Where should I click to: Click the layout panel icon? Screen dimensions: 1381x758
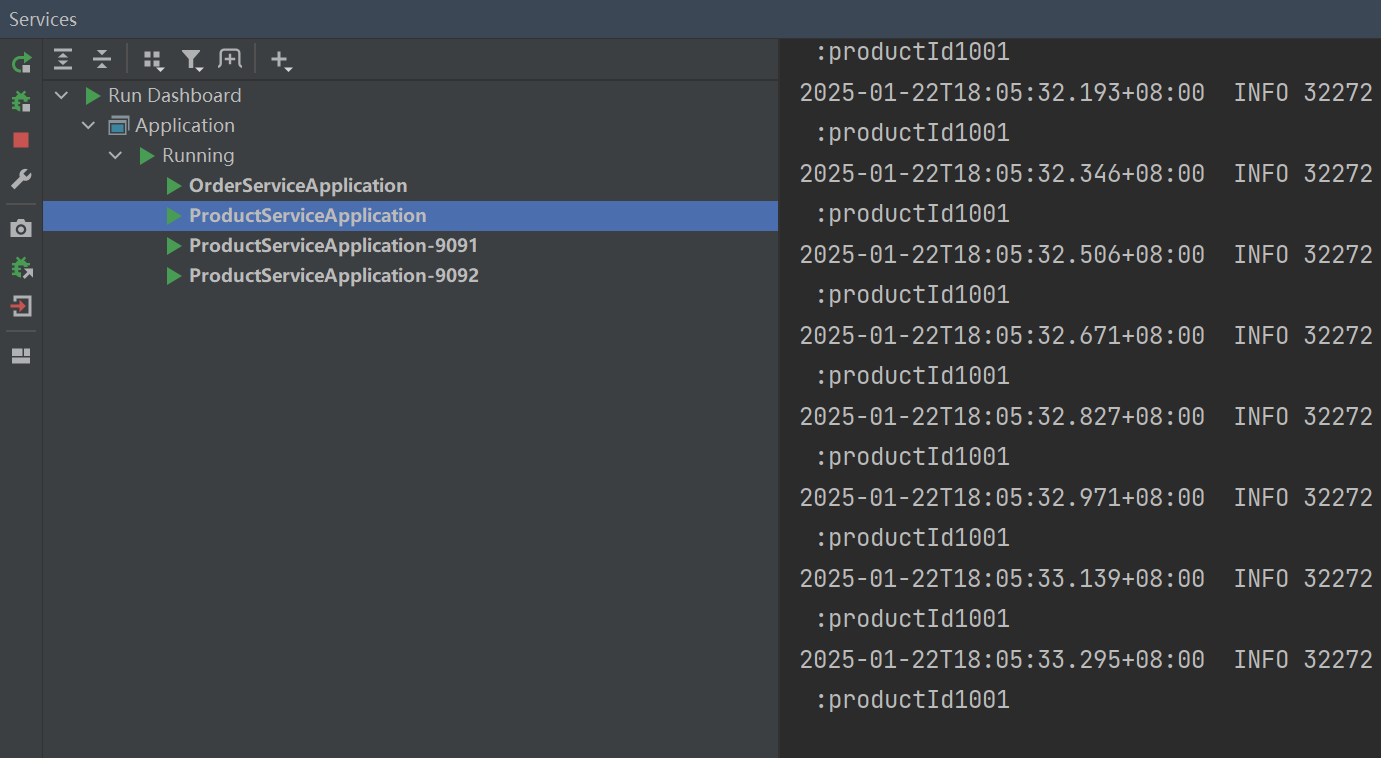[x=21, y=356]
